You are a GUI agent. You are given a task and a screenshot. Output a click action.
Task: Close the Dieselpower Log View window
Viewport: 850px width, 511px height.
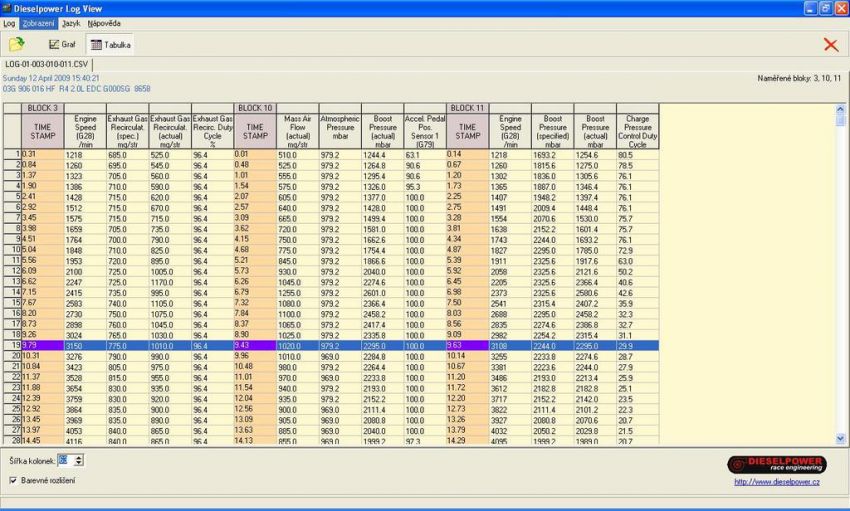click(x=840, y=8)
